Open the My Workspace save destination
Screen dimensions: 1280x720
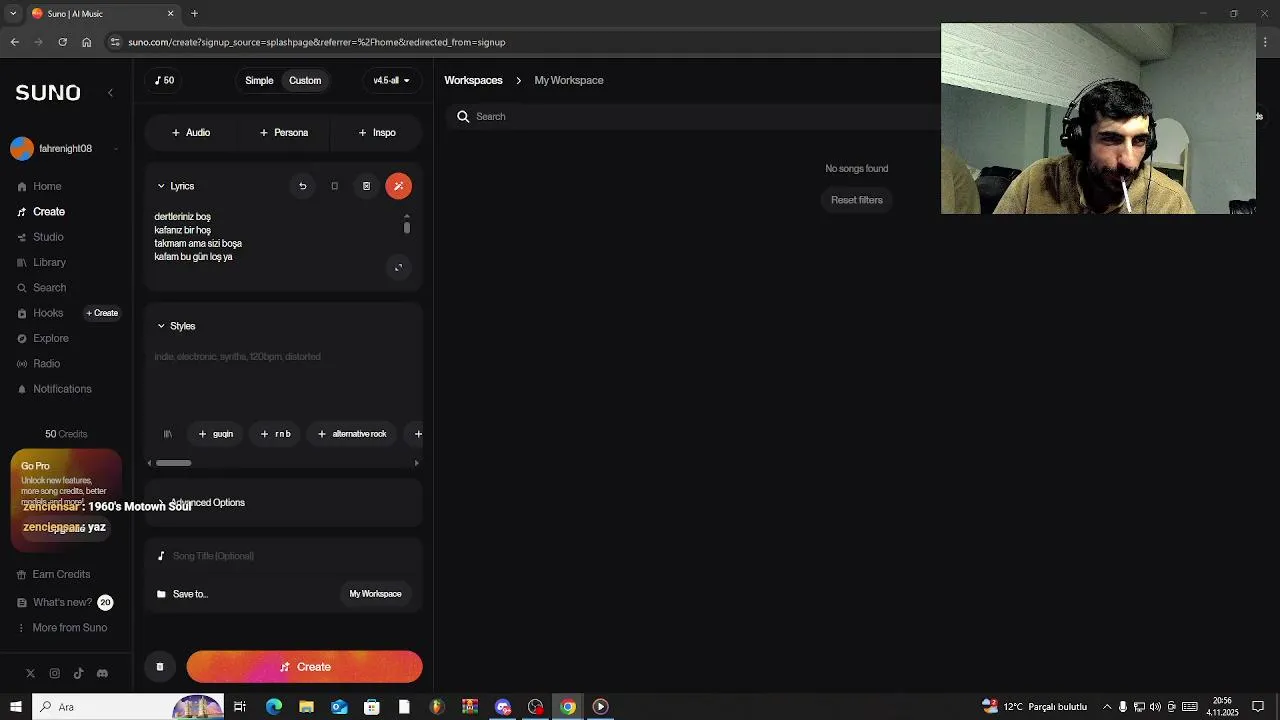pos(375,594)
